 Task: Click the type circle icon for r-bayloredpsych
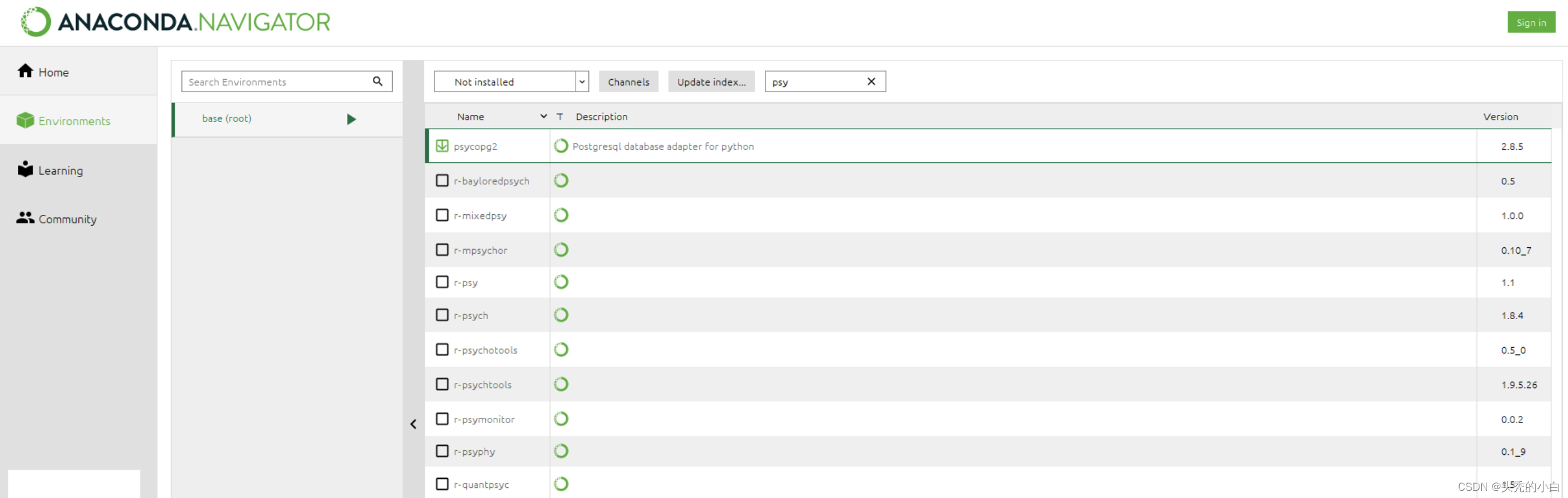[x=561, y=181]
